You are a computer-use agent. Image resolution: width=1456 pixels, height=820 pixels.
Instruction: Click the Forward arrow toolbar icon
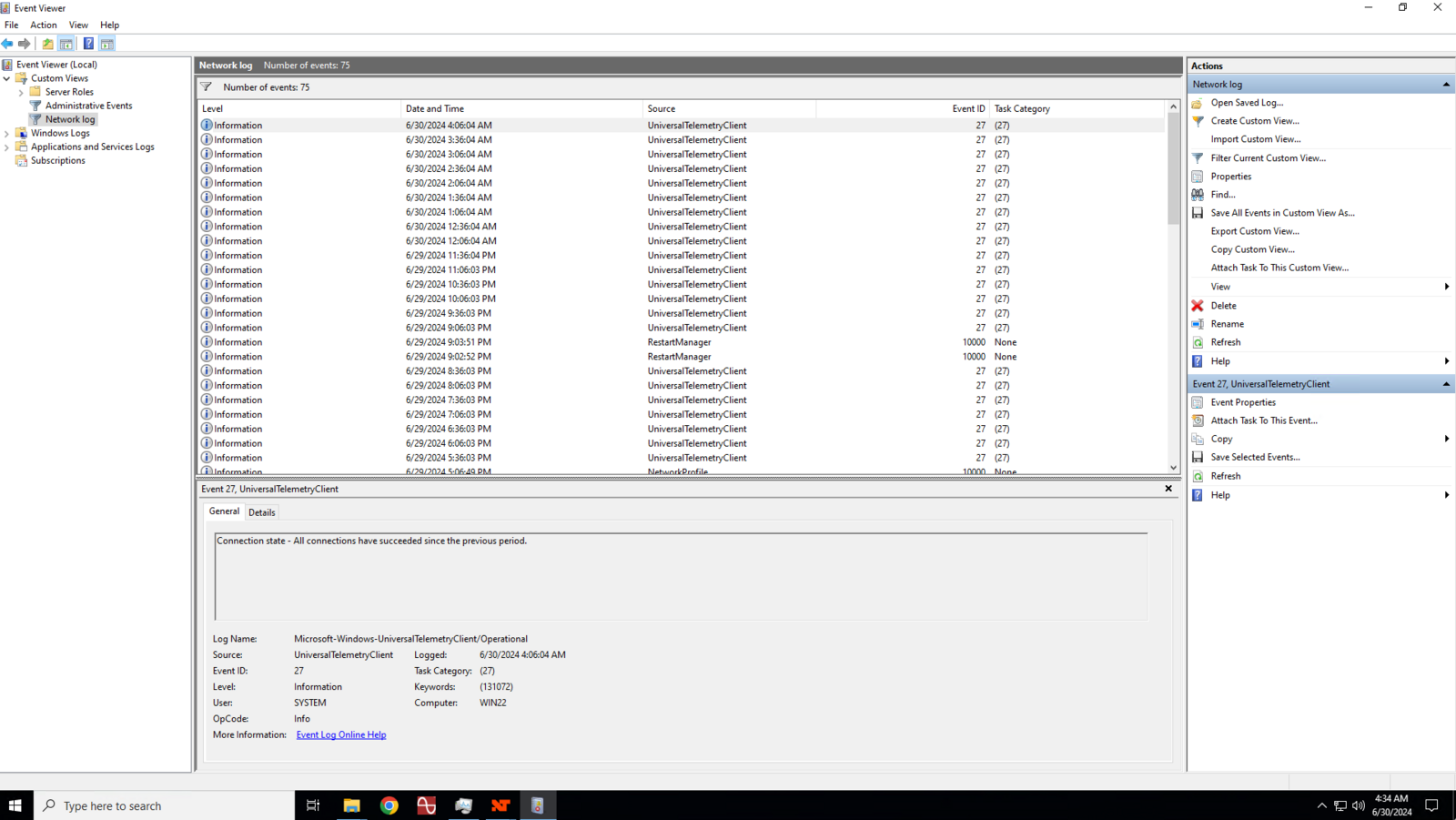tap(25, 44)
